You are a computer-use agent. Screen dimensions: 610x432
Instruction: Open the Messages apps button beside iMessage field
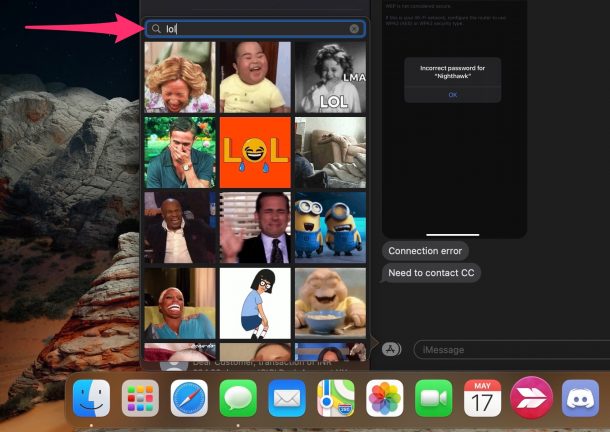393,349
